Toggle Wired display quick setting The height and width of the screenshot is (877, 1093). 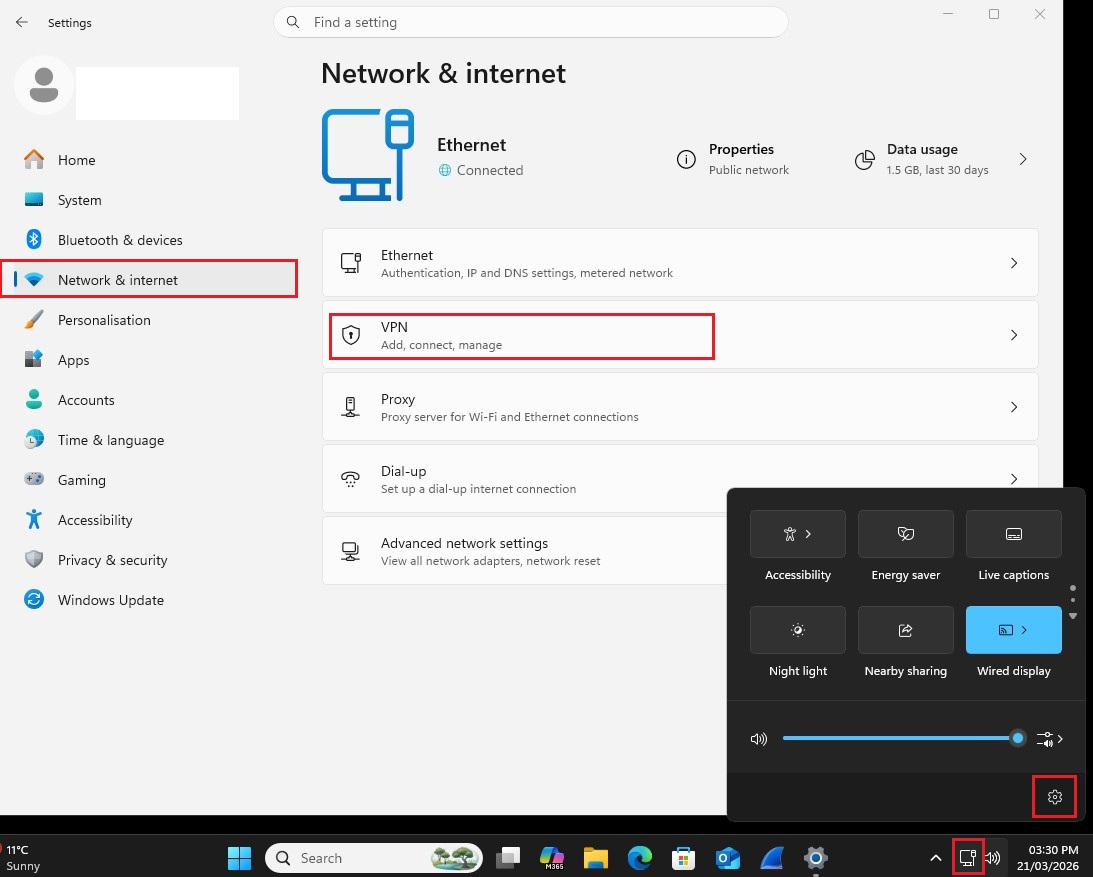tap(1014, 630)
